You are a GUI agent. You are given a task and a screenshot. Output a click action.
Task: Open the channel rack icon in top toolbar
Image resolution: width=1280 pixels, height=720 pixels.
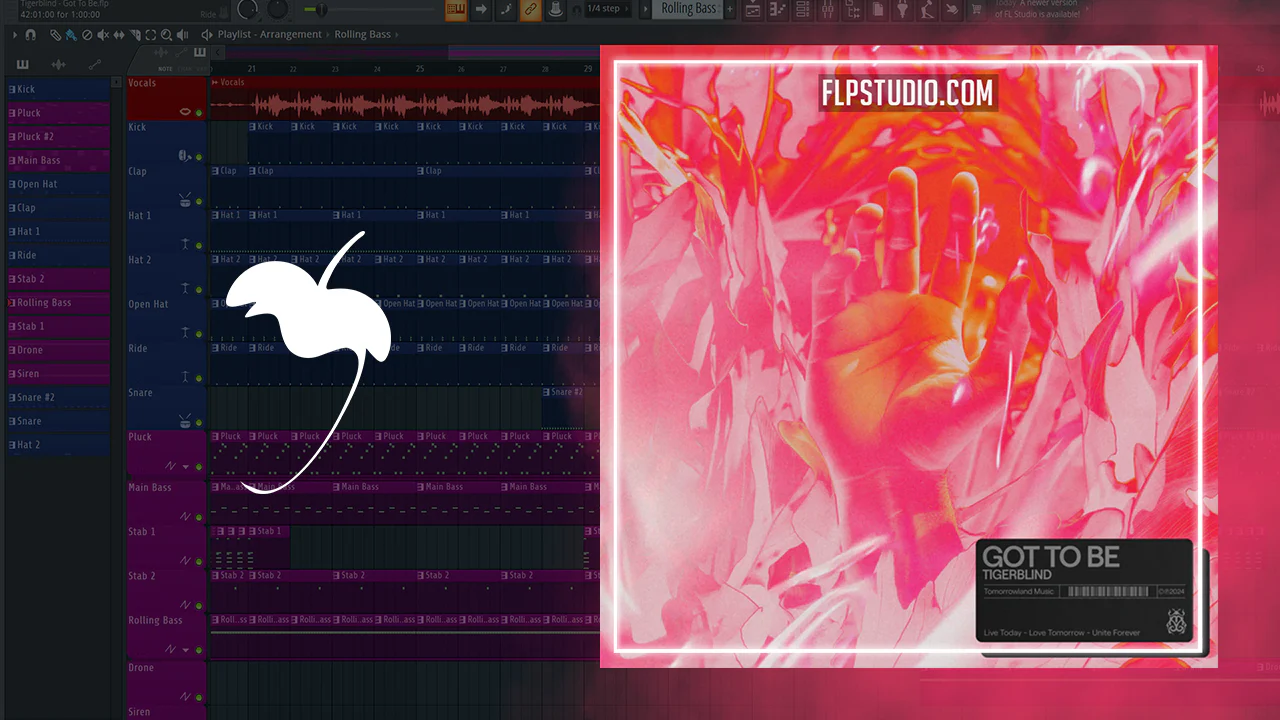803,10
